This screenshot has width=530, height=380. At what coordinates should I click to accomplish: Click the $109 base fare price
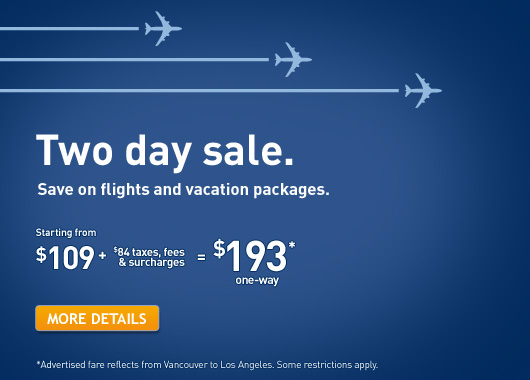click(65, 257)
